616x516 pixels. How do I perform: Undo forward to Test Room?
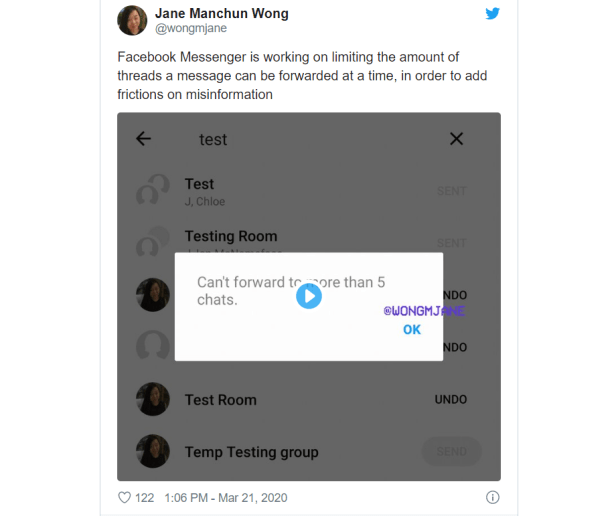[451, 400]
